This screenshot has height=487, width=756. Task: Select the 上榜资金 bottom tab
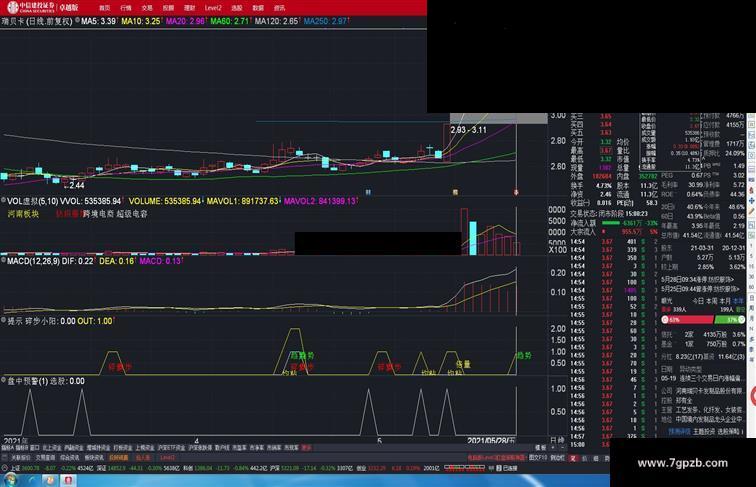click(144, 448)
